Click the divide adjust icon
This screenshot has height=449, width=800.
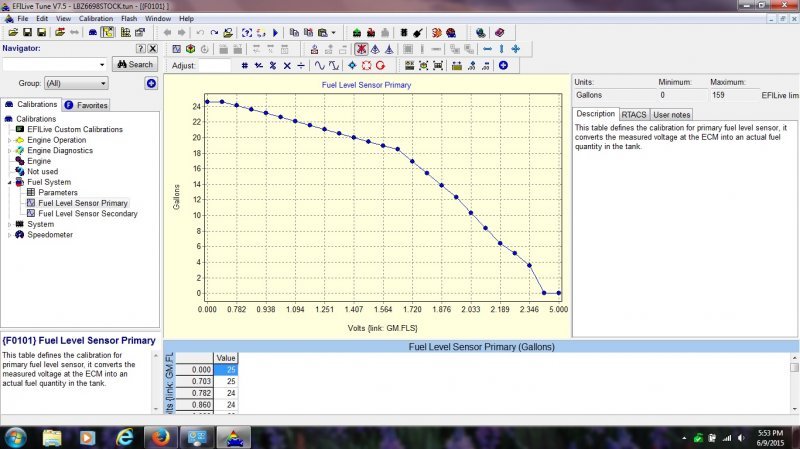[301, 65]
